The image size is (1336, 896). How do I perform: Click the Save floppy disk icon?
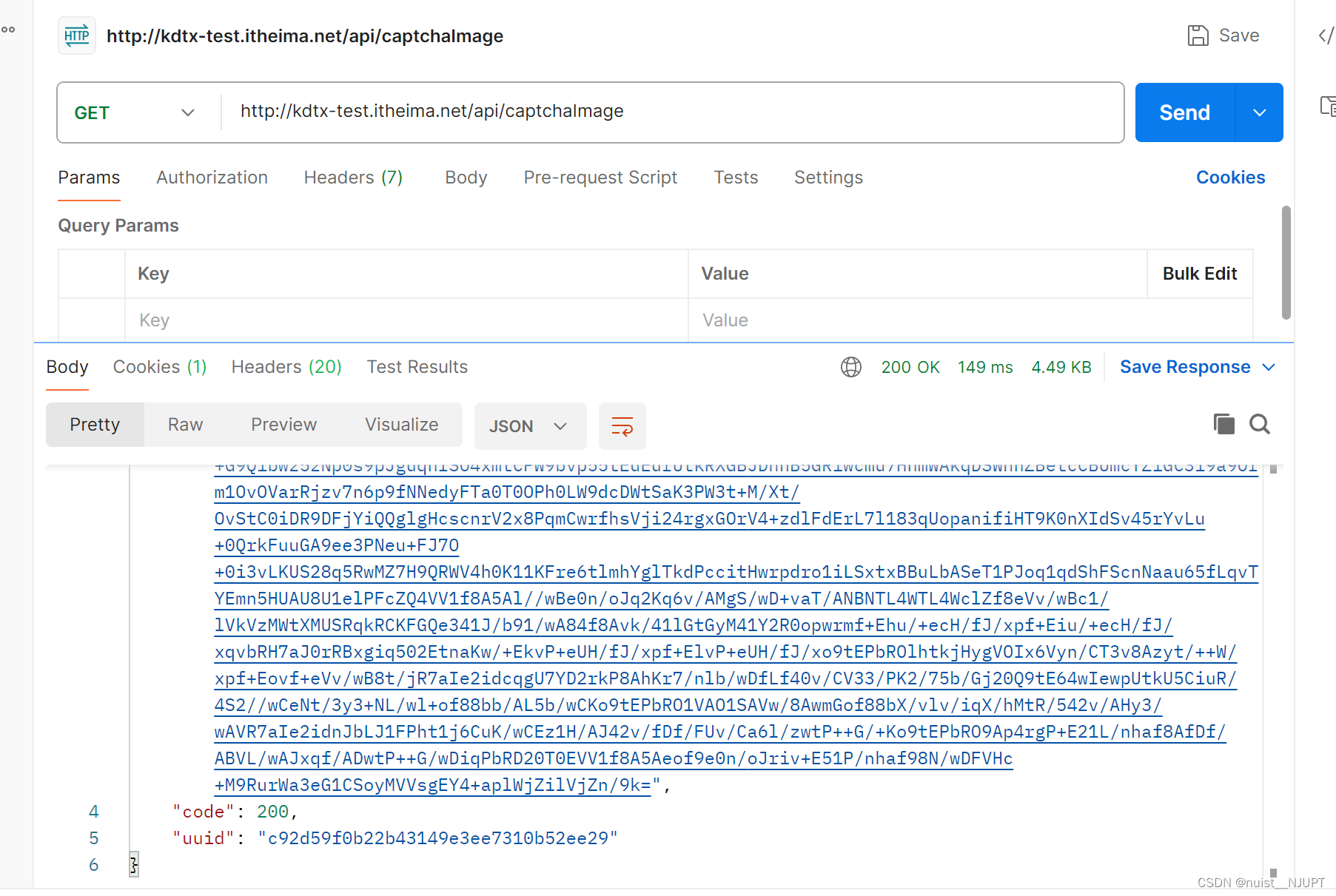[x=1198, y=36]
